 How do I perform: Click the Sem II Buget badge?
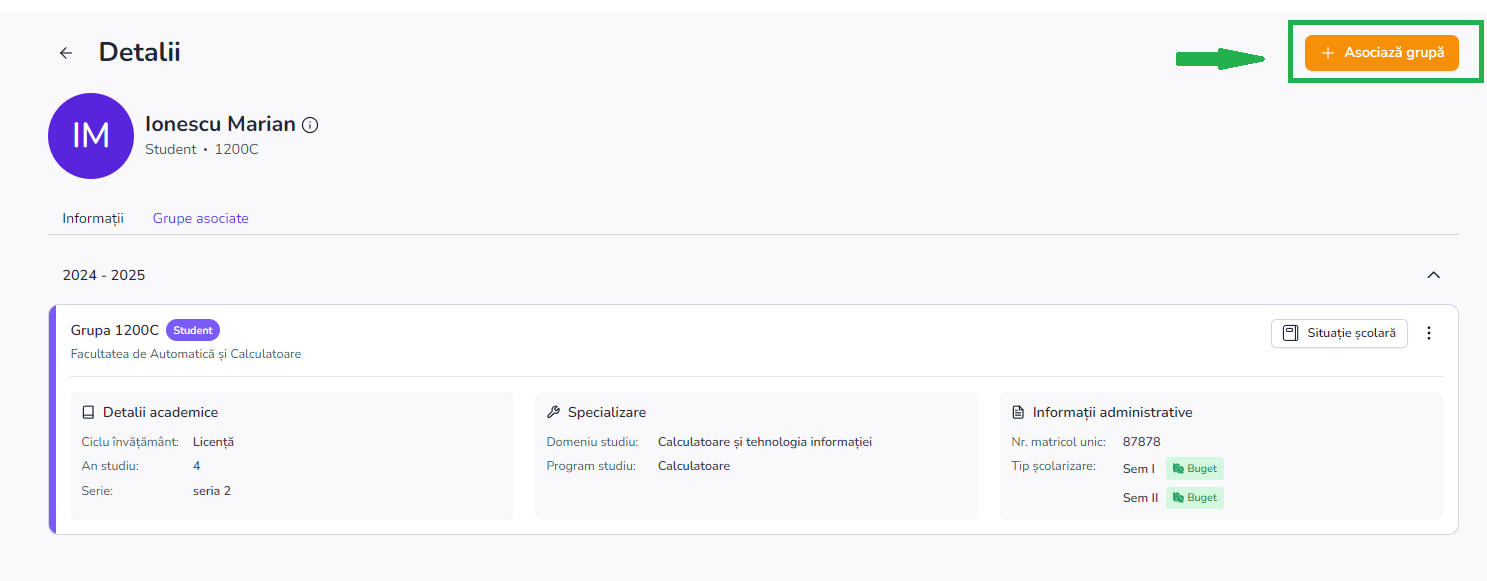[x=1194, y=497]
